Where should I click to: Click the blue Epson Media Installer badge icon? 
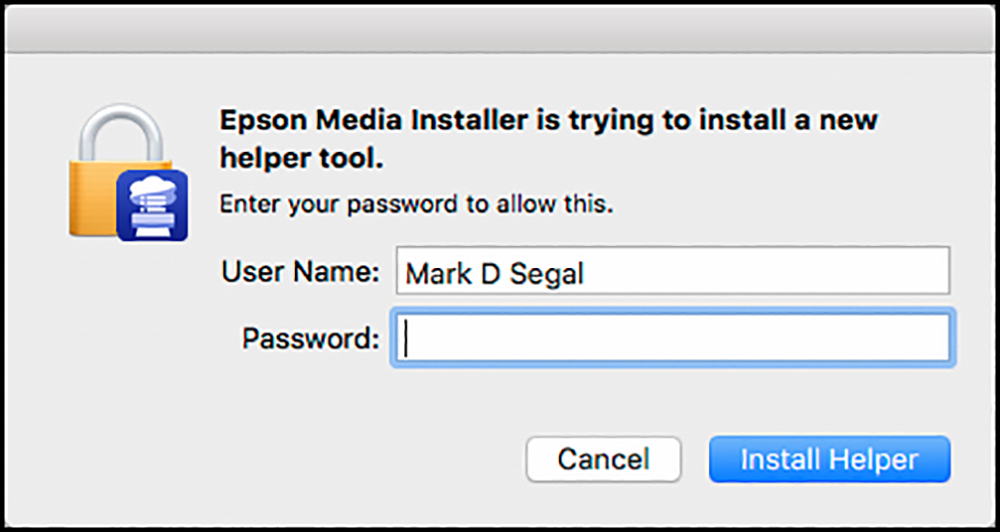152,205
